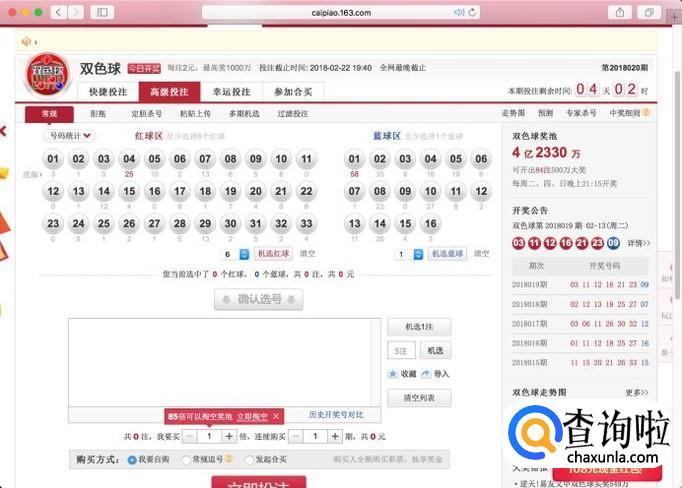Switch to the 参加合买 tab
The image size is (682, 488).
click(293, 92)
